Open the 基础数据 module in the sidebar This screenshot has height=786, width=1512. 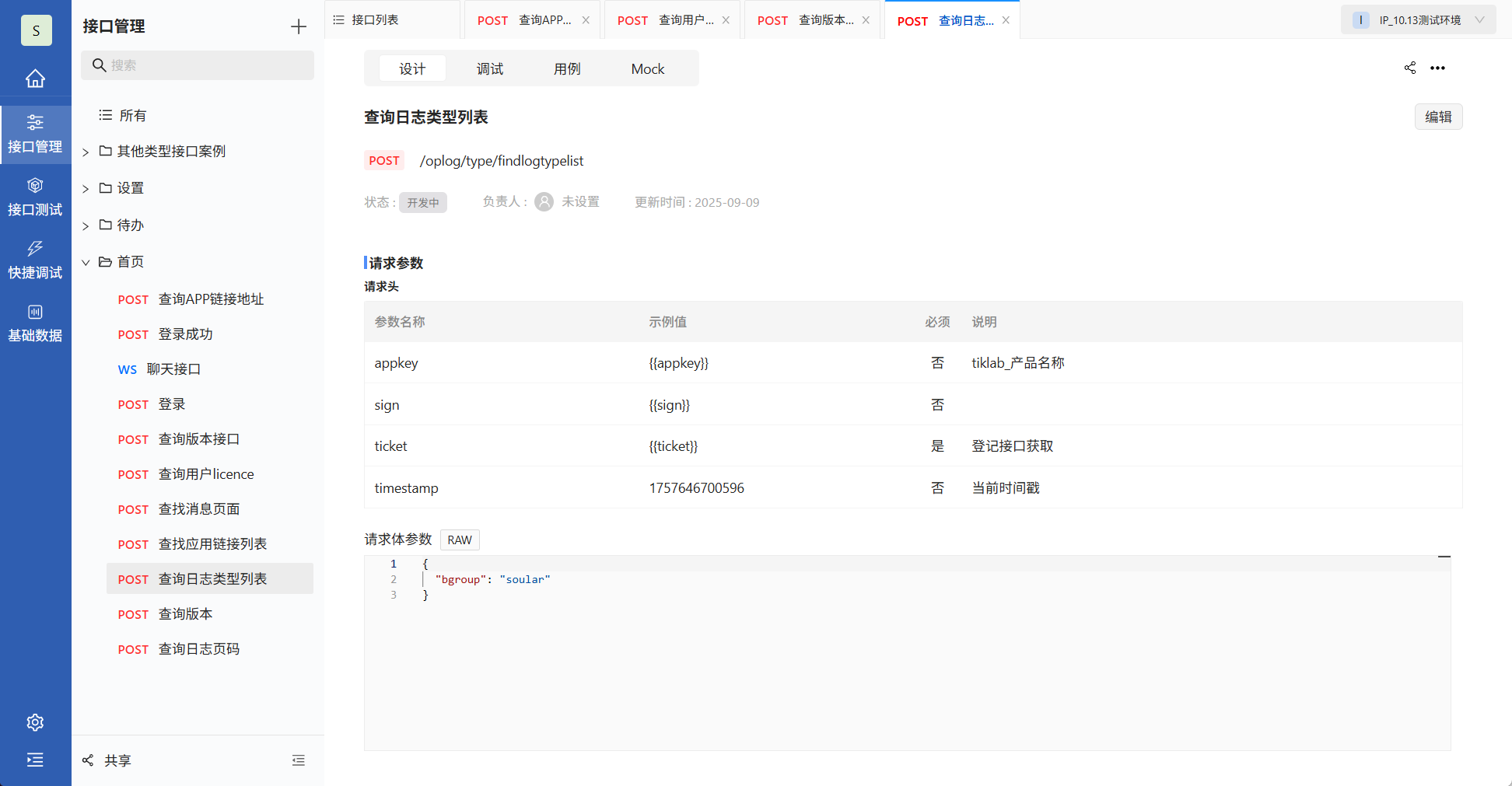[35, 322]
